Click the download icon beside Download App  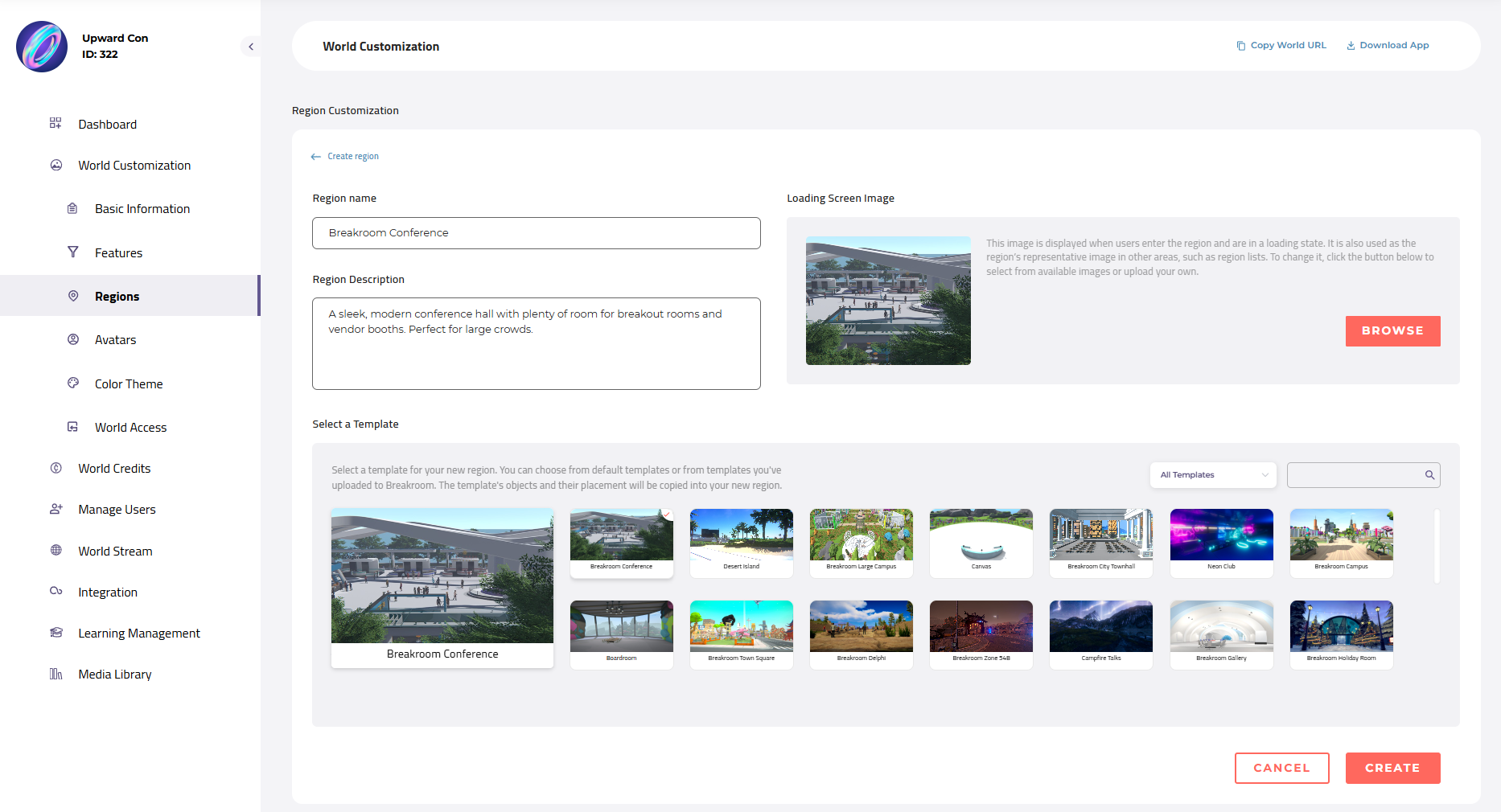[1351, 46]
